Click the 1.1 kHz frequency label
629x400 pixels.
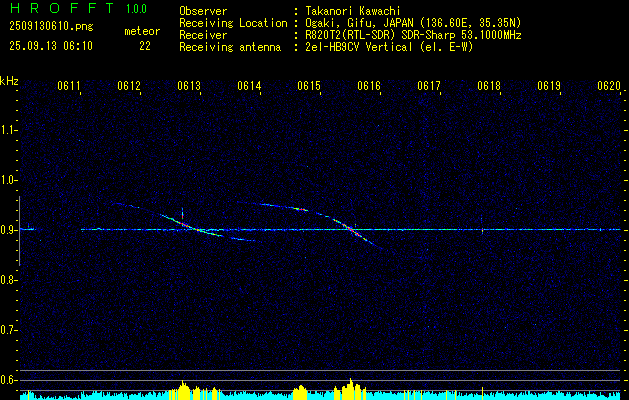point(8,130)
